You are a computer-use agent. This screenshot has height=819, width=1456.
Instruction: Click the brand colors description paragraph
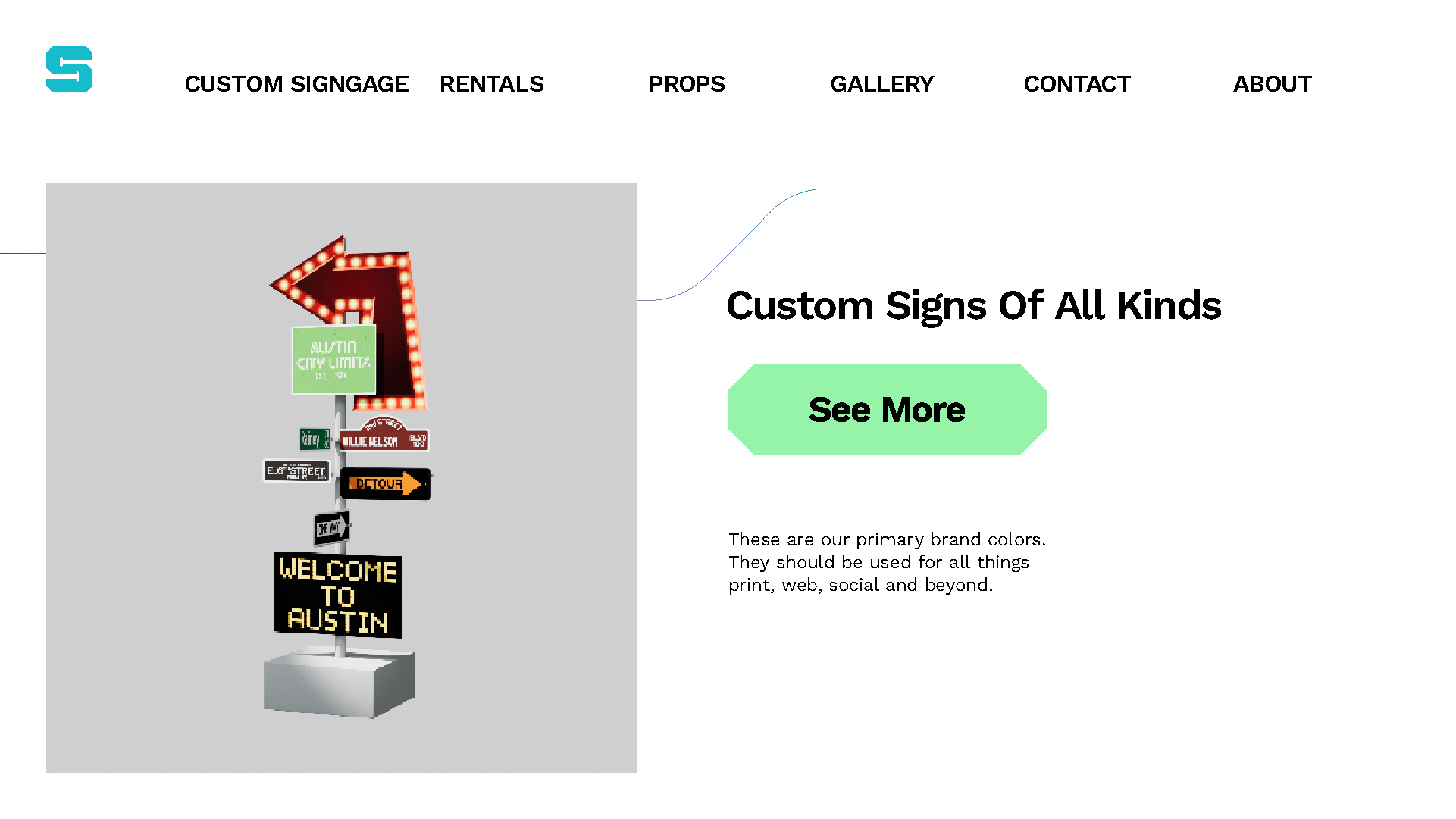(x=887, y=562)
